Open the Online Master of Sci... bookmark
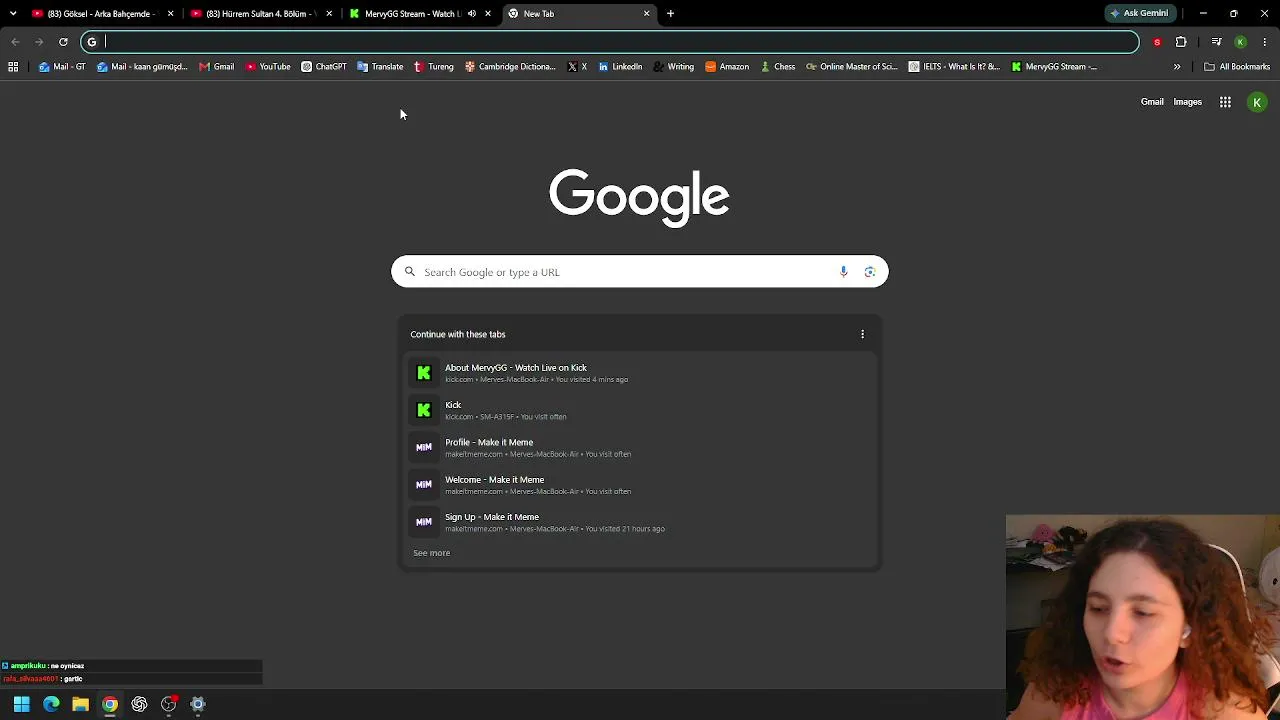The width and height of the screenshot is (1280, 720). 852,67
